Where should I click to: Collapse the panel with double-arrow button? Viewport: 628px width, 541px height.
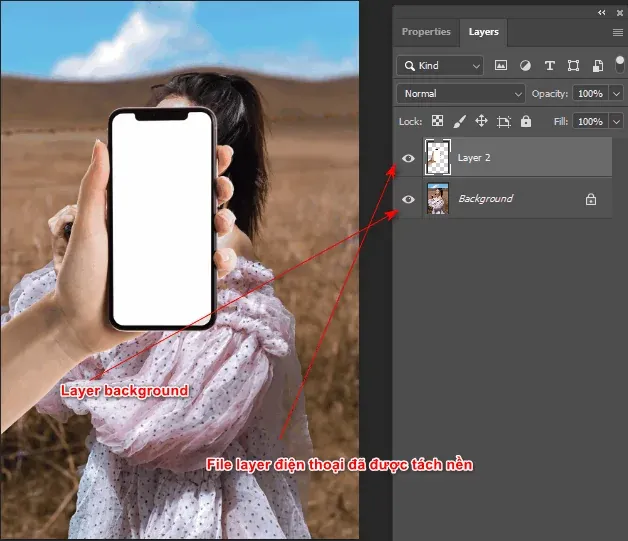pyautogui.click(x=601, y=12)
